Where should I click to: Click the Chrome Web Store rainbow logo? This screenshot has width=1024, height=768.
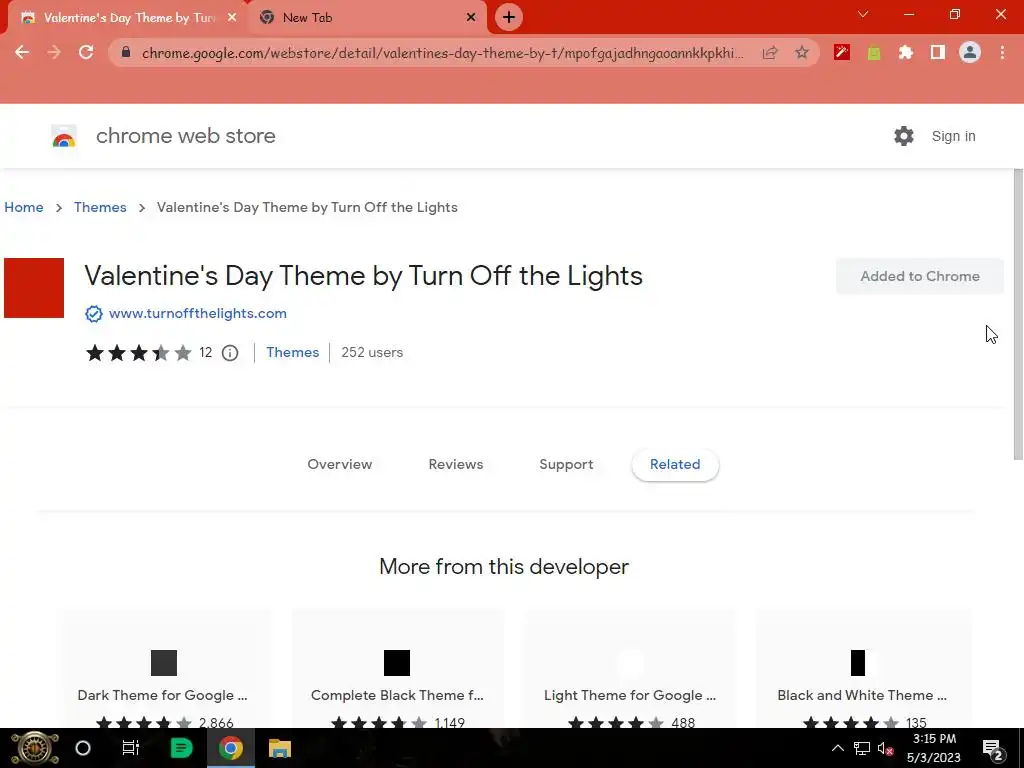(64, 136)
